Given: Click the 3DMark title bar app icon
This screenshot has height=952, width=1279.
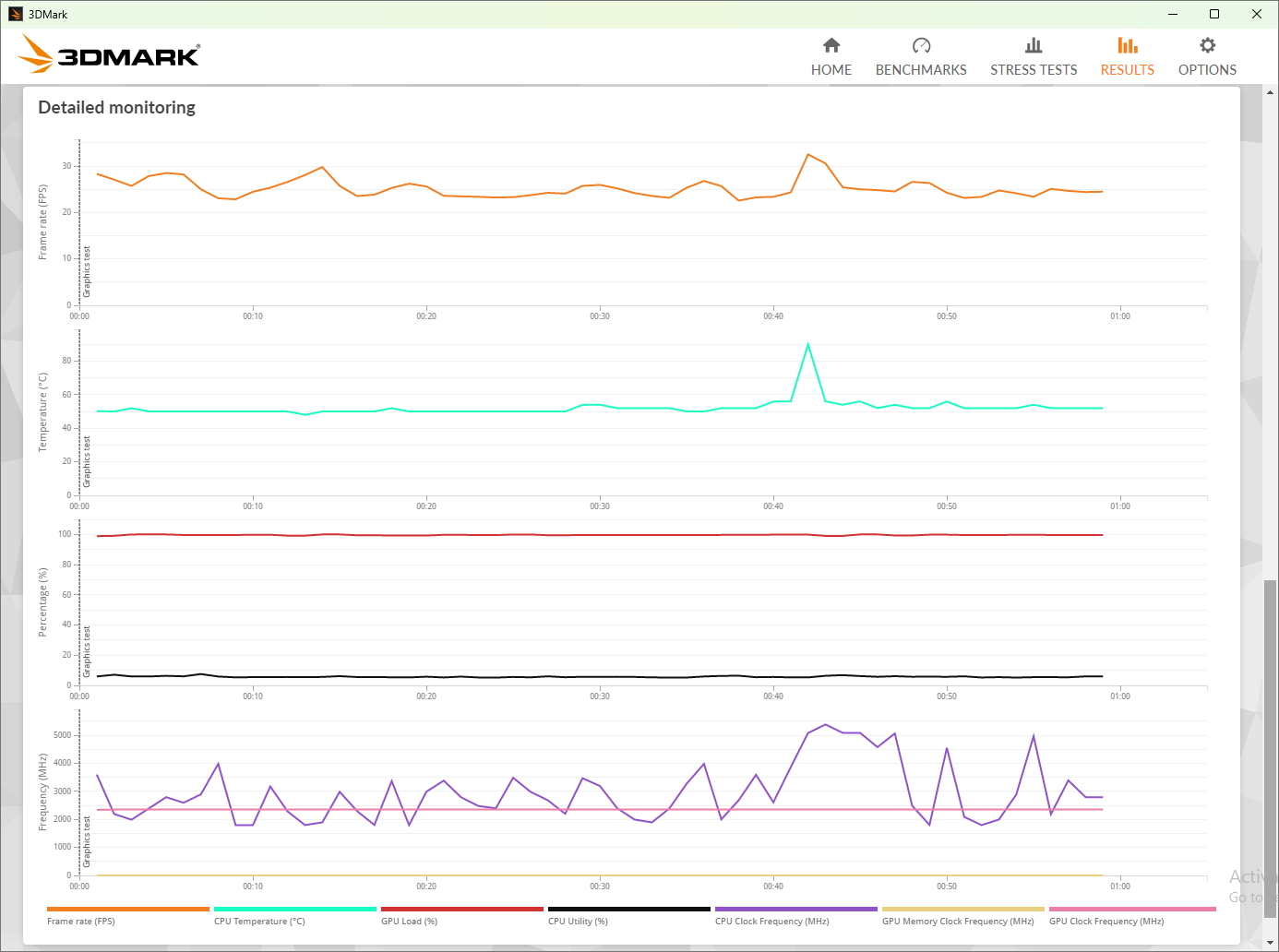Looking at the screenshot, I should pos(15,14).
